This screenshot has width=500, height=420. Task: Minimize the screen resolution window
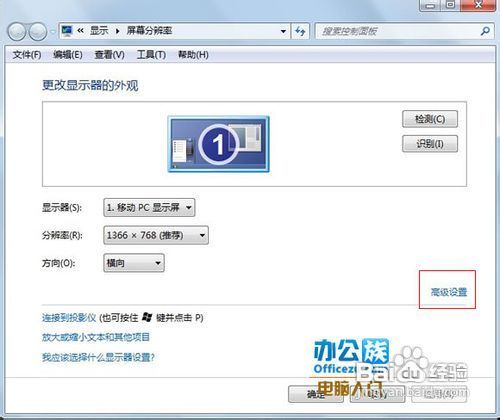tap(430, 5)
